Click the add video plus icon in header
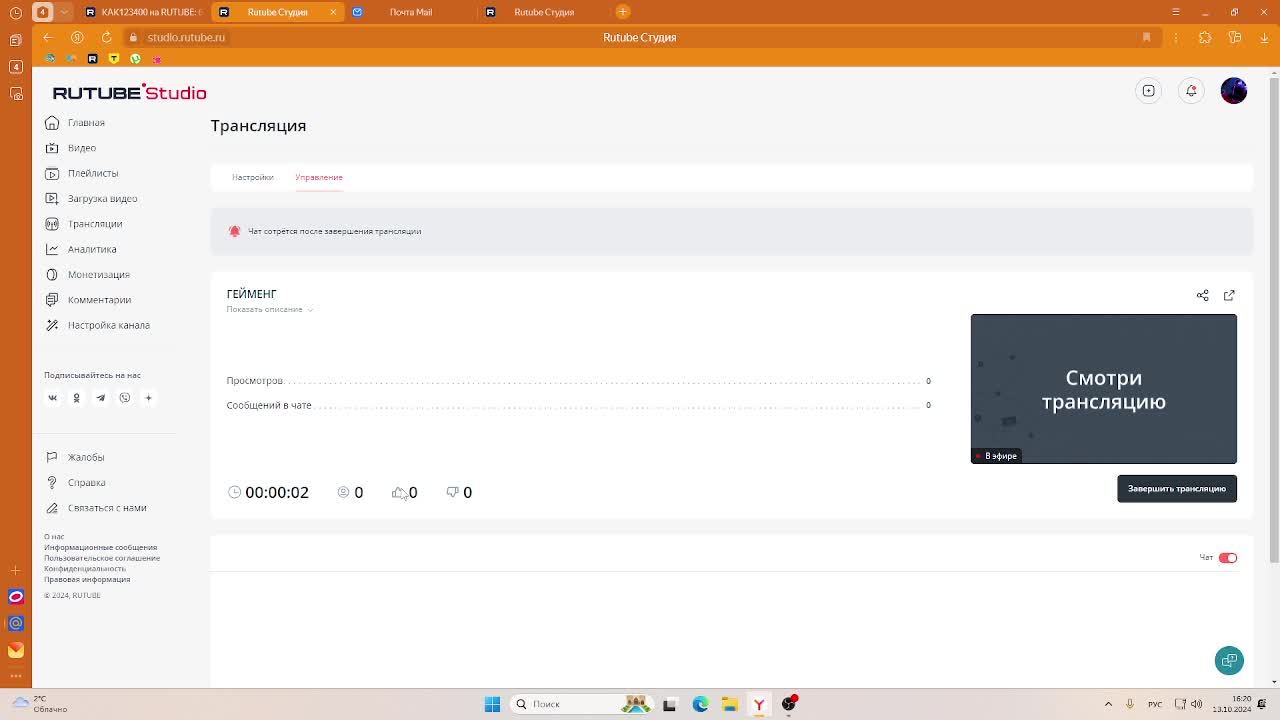 (x=1149, y=91)
